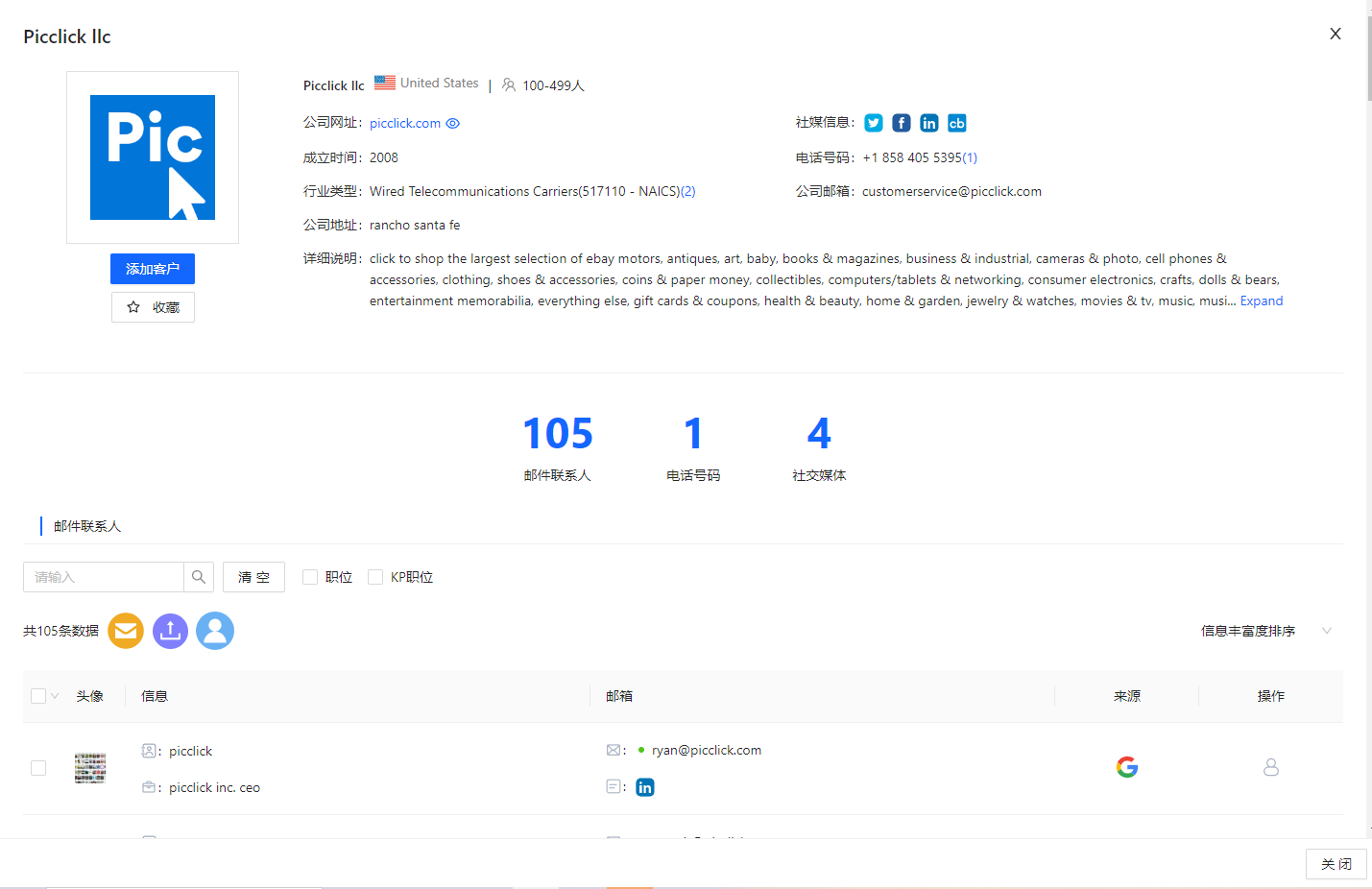The height and width of the screenshot is (889, 1372).
Task: Toggle eye icon next to picclick.com
Action: pyautogui.click(x=453, y=124)
